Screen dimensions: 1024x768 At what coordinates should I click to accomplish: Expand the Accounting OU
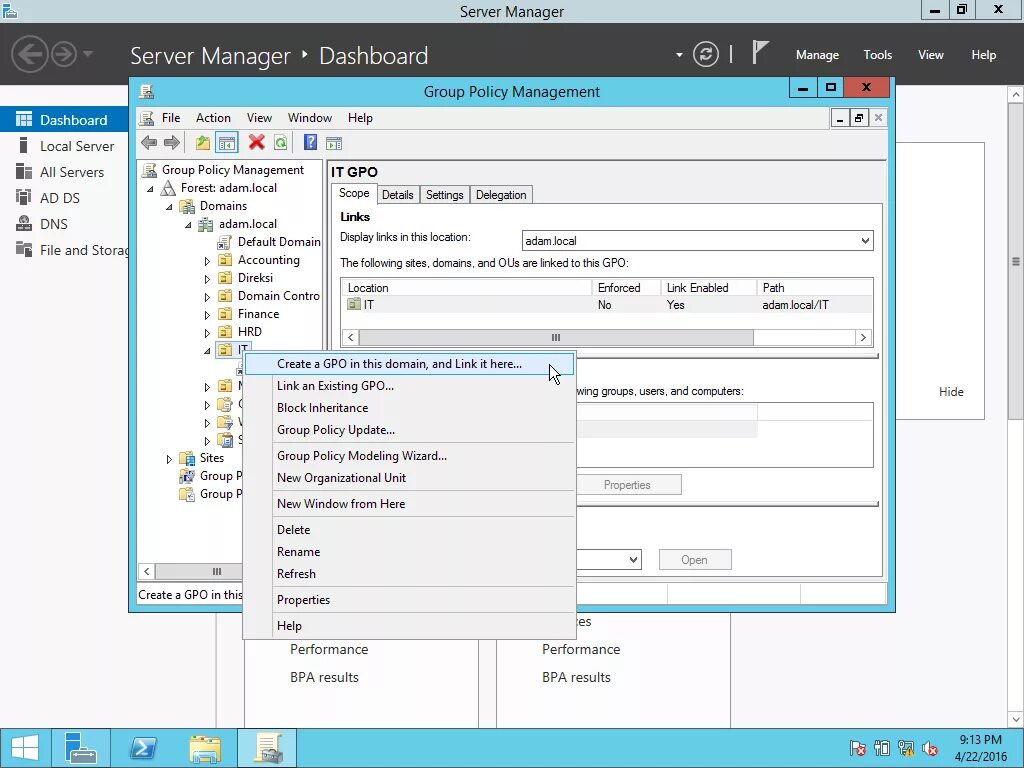[x=207, y=261]
